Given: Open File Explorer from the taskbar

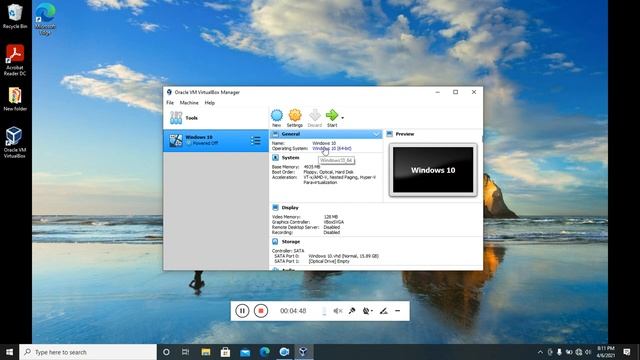Looking at the screenshot, I should click(206, 352).
